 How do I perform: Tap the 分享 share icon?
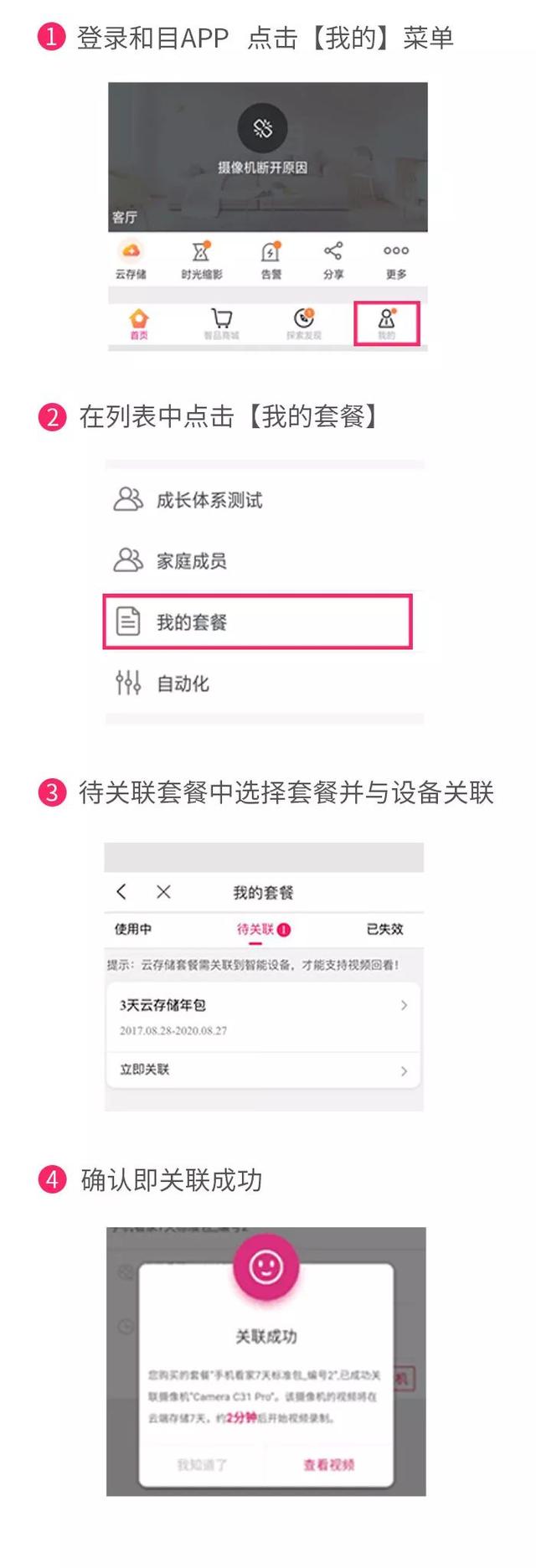coord(333,250)
